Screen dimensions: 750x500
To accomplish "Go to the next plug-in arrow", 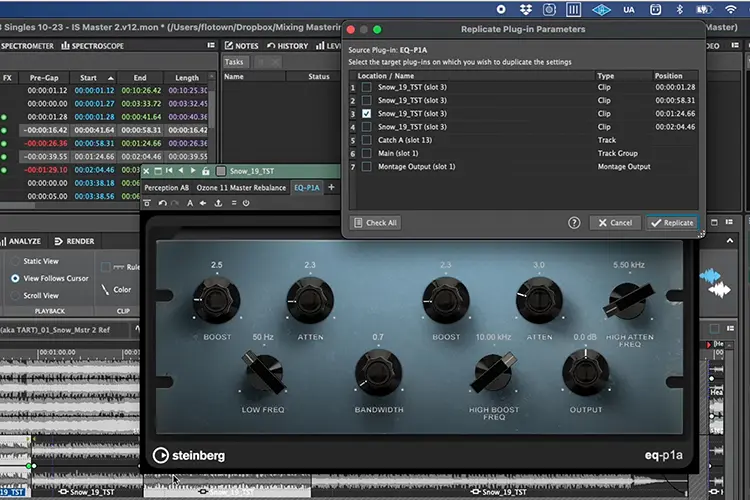I will (x=193, y=171).
